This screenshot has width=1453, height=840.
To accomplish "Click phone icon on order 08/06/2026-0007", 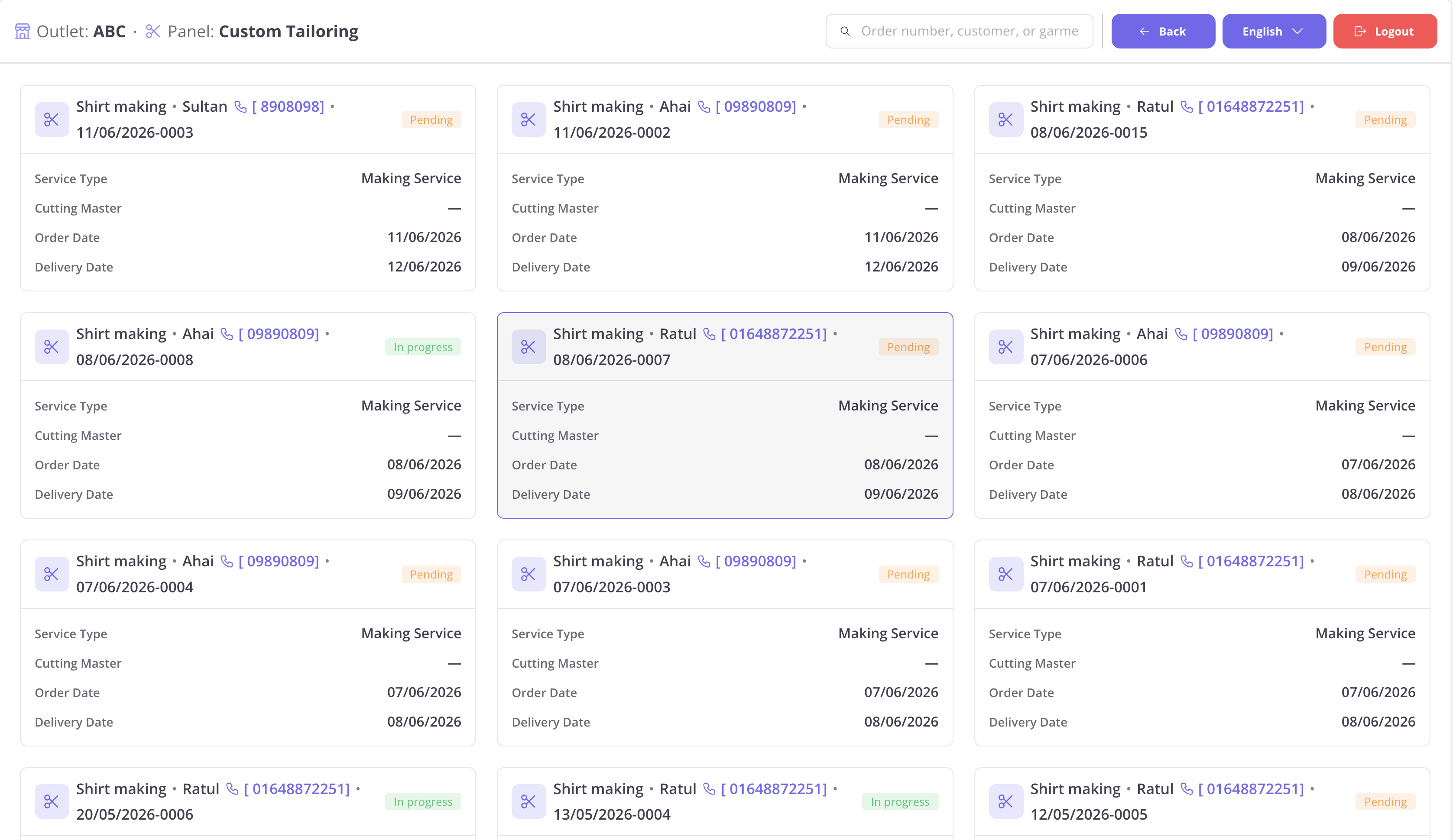I will click(709, 334).
